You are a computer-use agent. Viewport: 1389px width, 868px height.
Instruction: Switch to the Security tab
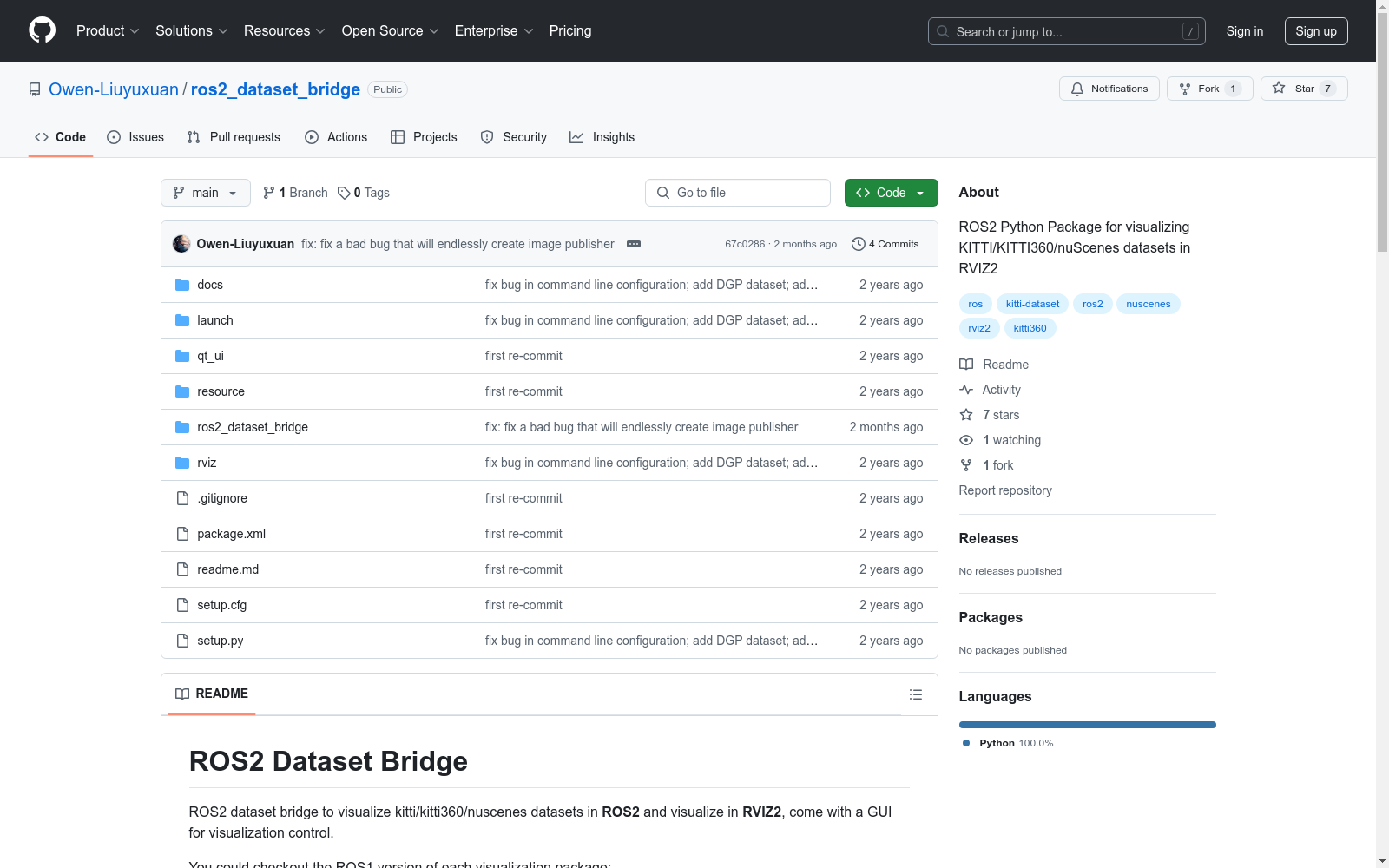(x=514, y=137)
